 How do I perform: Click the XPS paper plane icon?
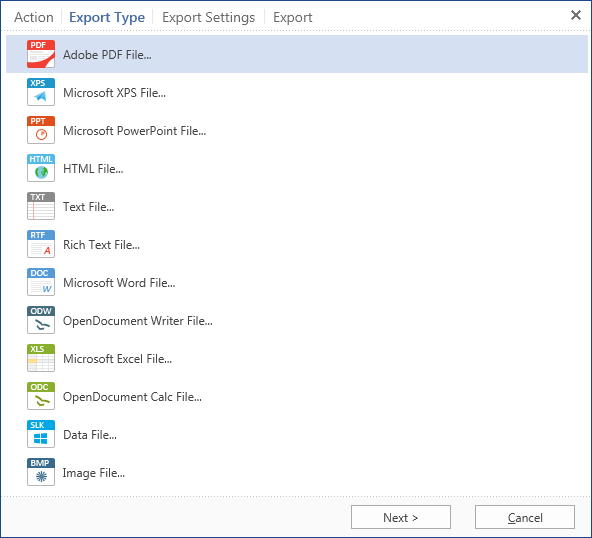[x=41, y=92]
